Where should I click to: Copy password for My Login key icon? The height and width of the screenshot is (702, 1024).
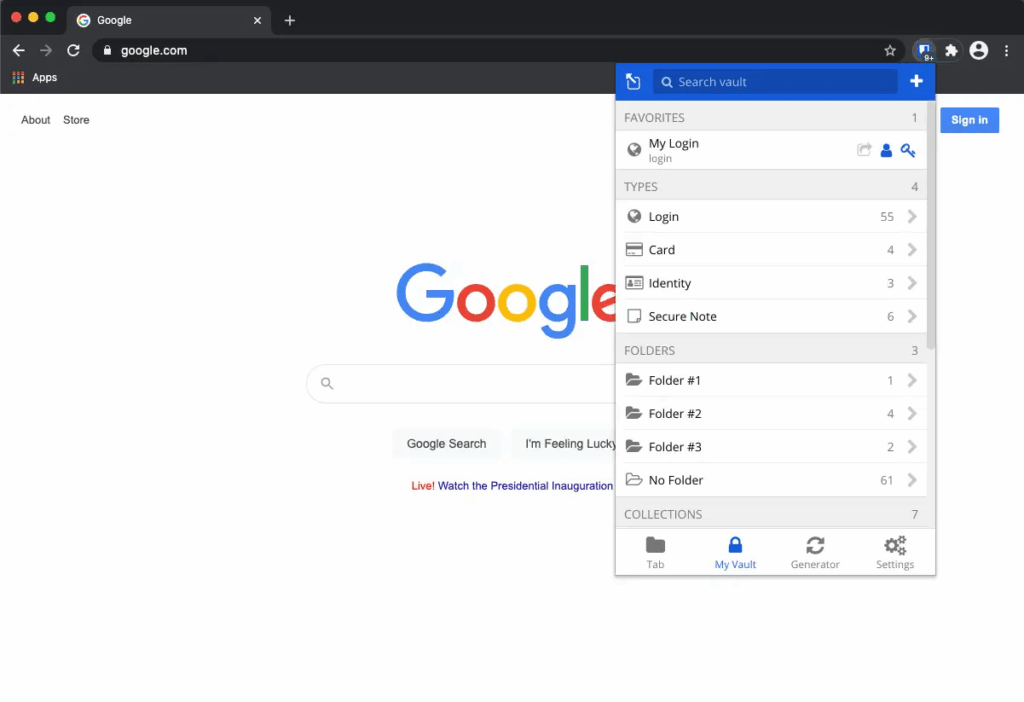pos(908,150)
